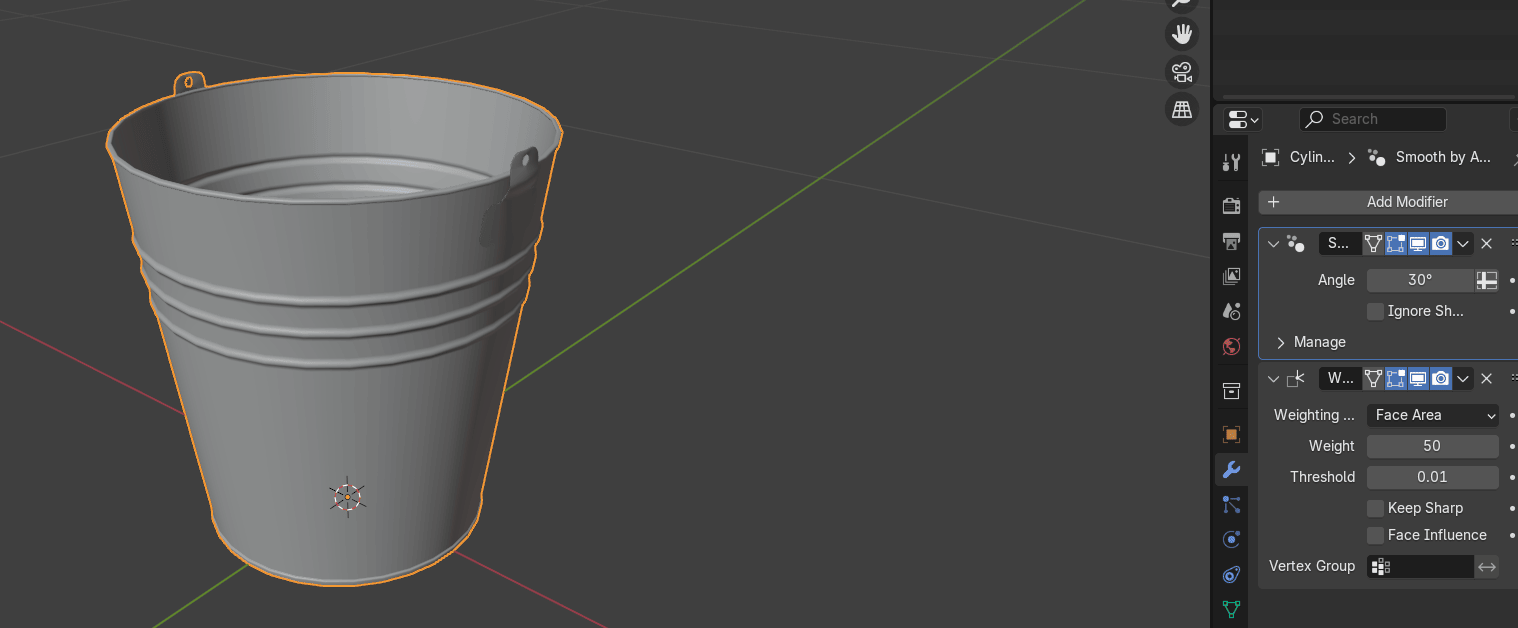Remove the Smooth by Angle modifier

[x=1486, y=243]
